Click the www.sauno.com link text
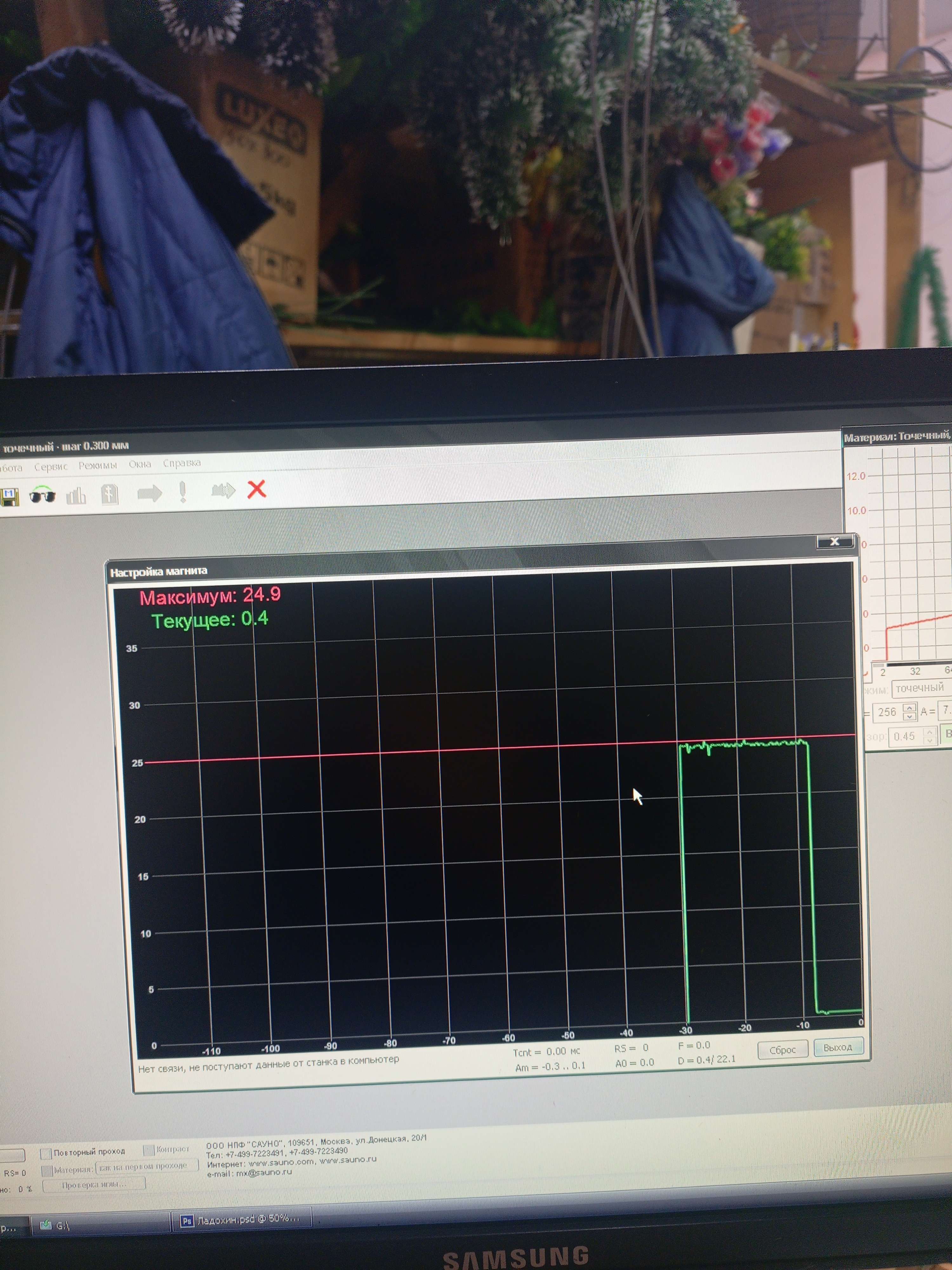This screenshot has height=1270, width=952. pyautogui.click(x=282, y=1162)
